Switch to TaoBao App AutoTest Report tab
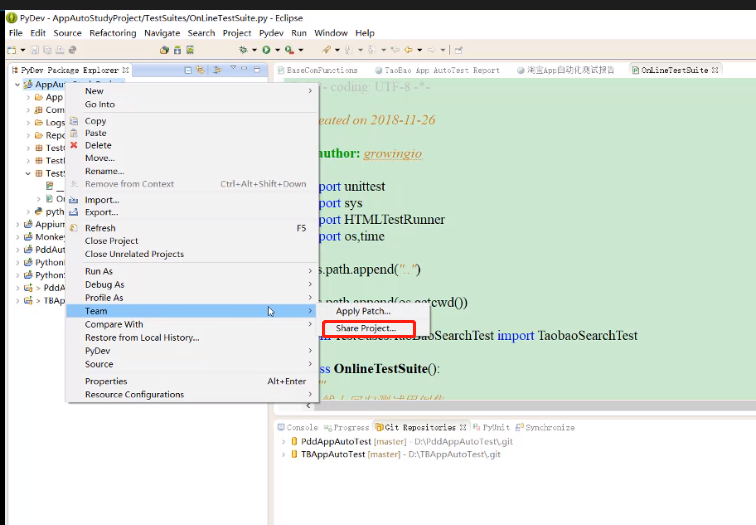756x525 pixels. point(437,70)
